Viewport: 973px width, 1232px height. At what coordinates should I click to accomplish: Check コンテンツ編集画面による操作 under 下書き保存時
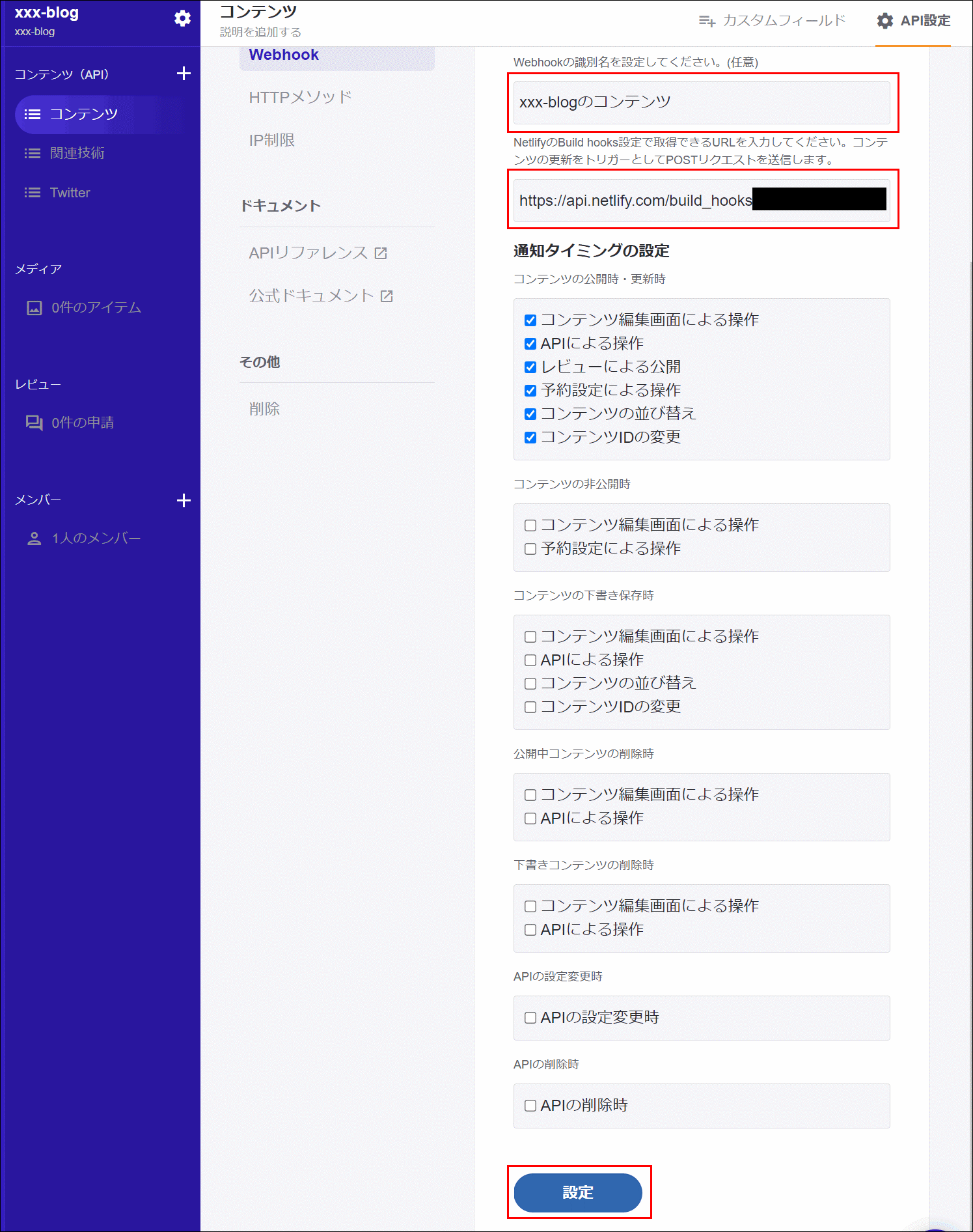(530, 637)
